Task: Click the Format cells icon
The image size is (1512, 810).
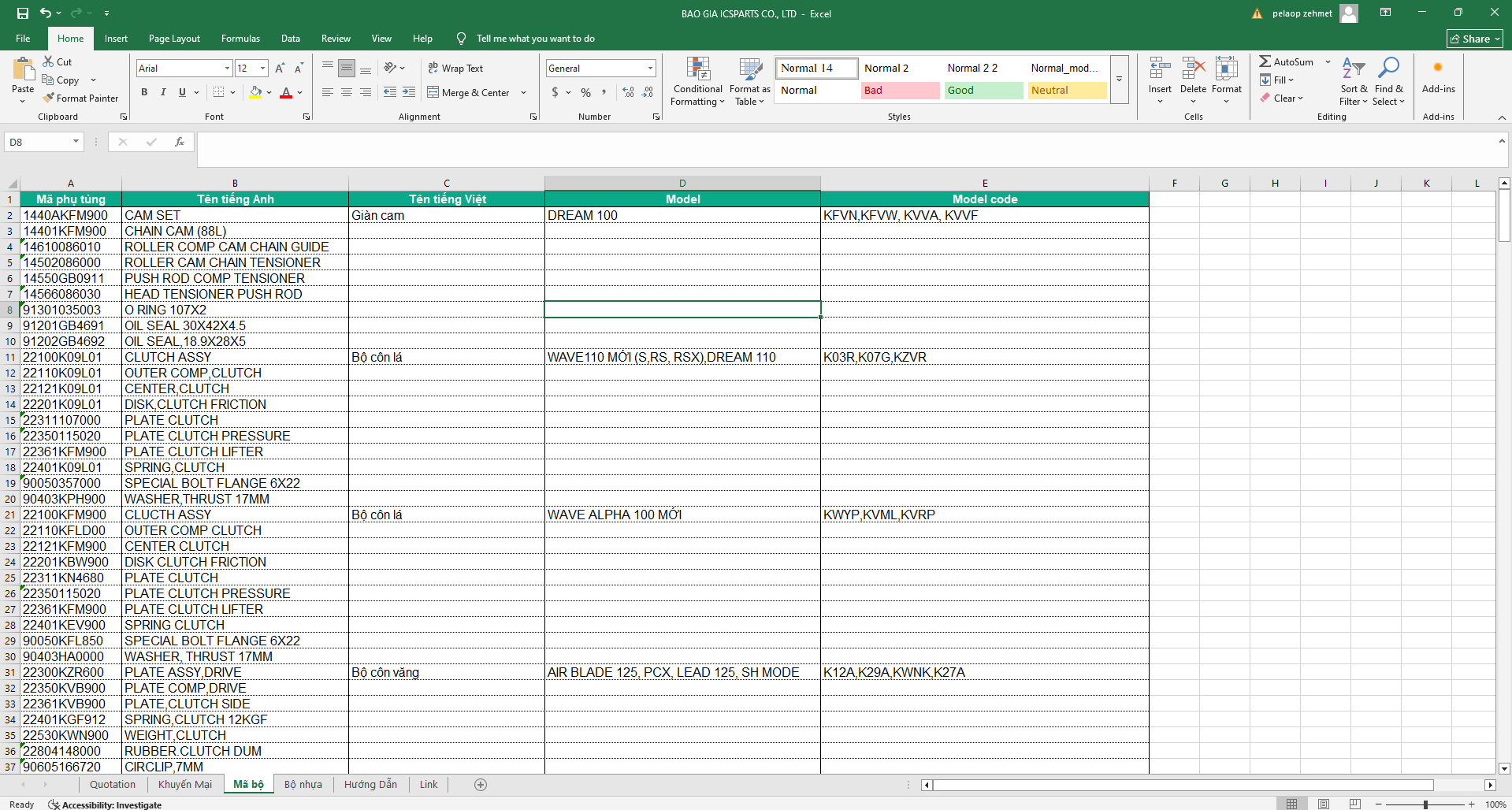Action: point(1226,69)
